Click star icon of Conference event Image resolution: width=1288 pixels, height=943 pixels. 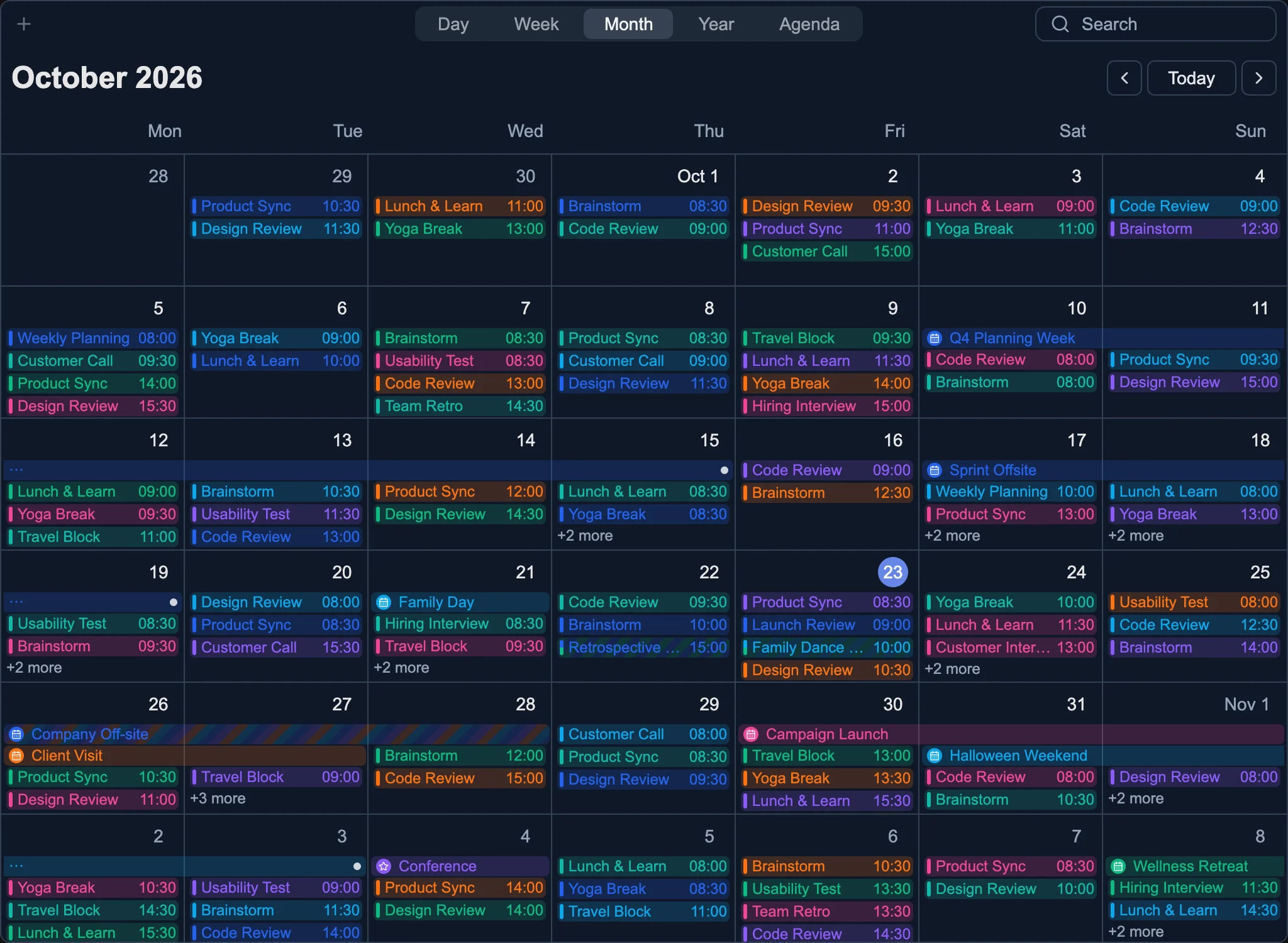tap(384, 866)
